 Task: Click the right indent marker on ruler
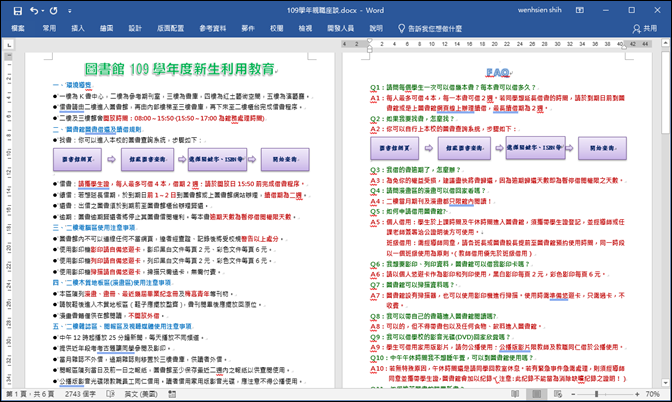coord(624,46)
